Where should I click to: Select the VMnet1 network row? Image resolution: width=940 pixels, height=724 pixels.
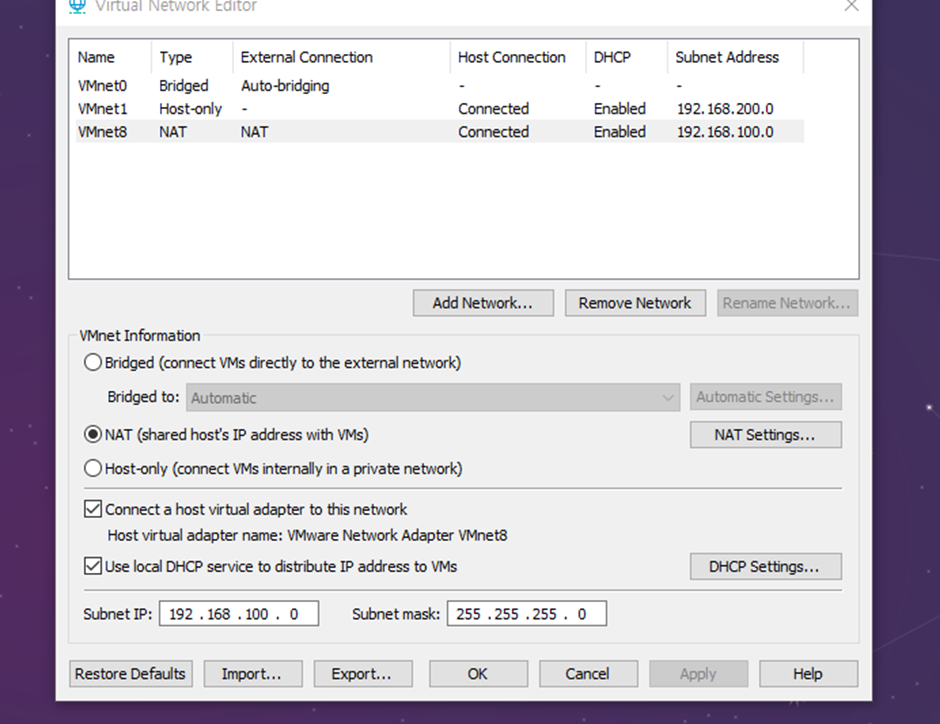point(440,108)
